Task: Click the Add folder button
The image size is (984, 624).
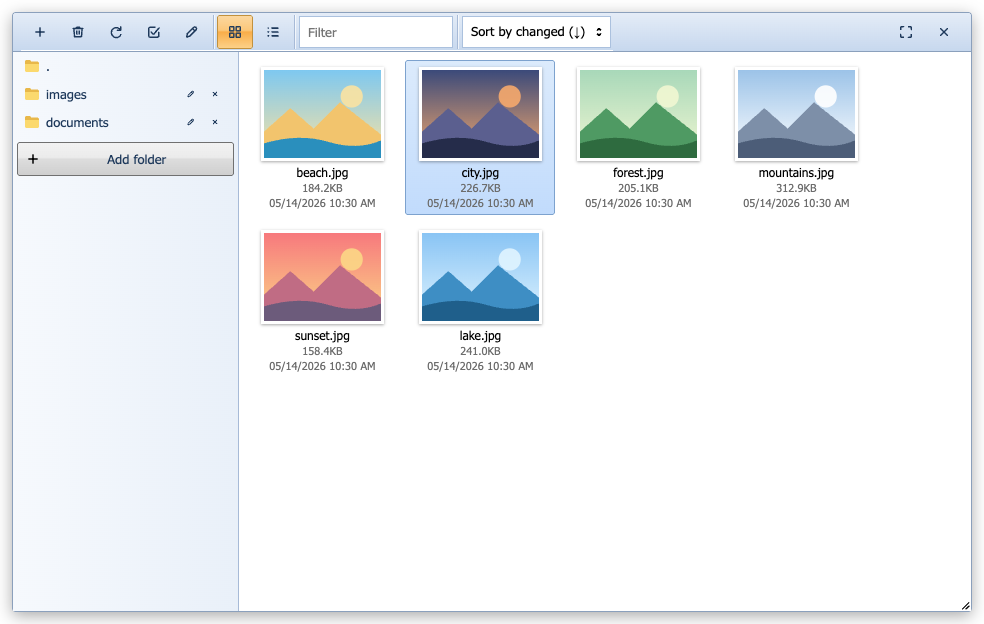Action: 126,159
